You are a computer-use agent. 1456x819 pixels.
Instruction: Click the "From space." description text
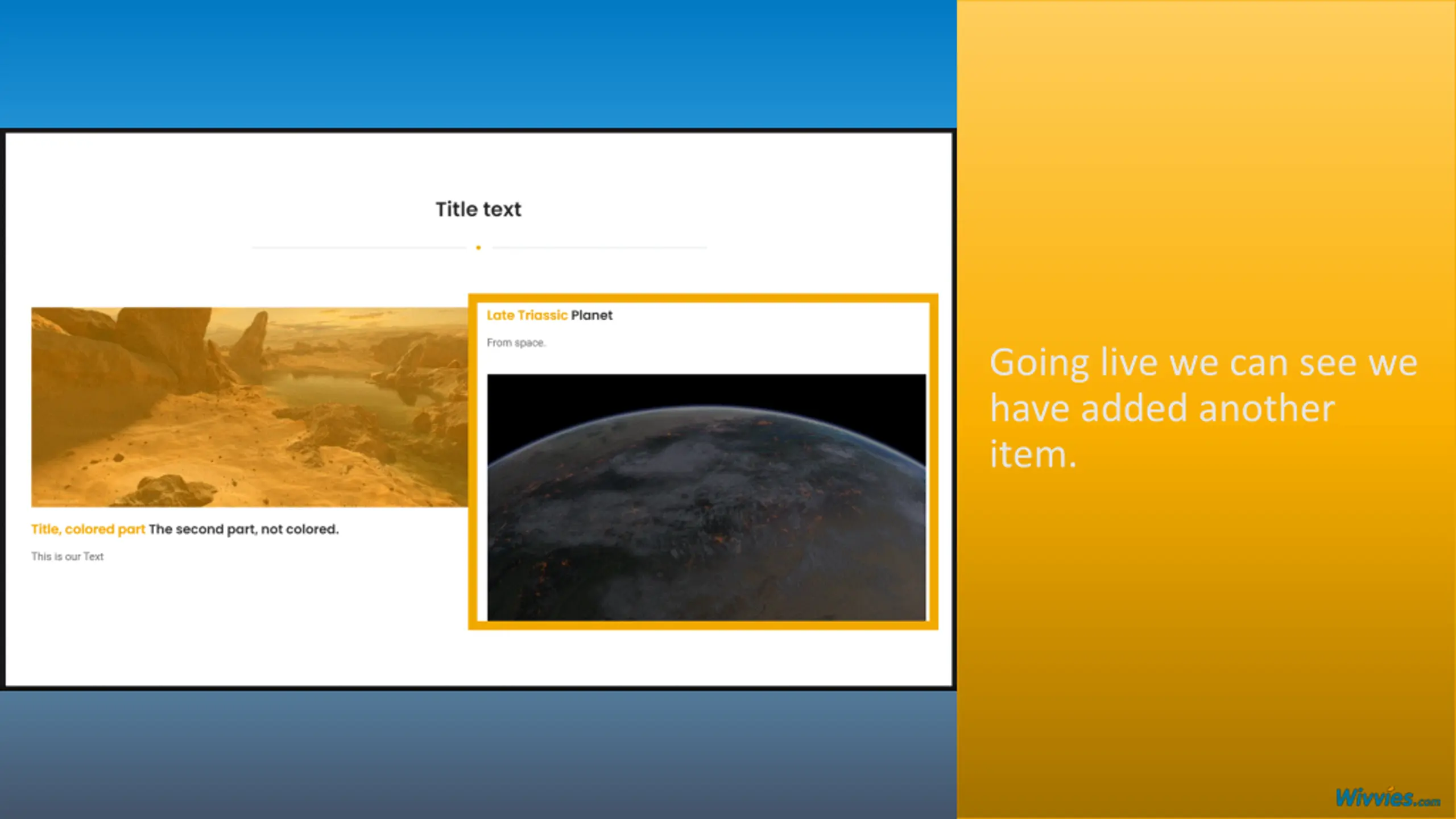[x=516, y=342]
